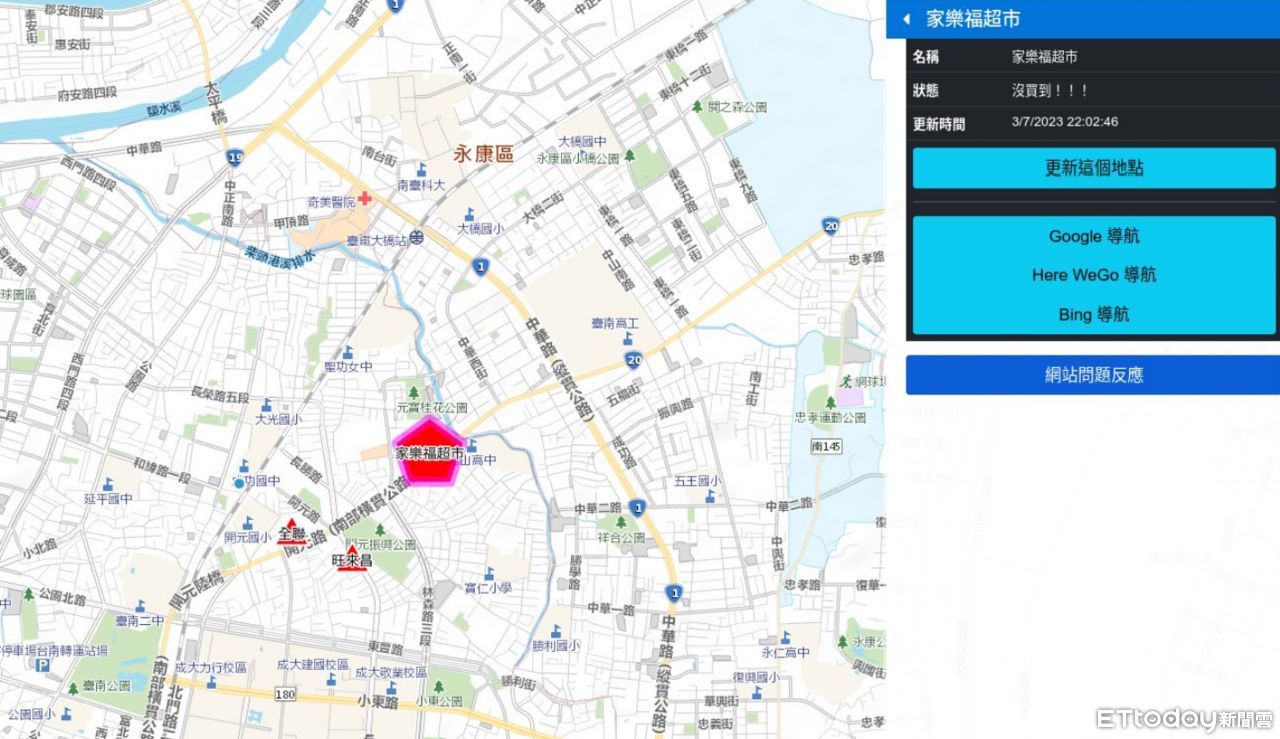Click the 網站問題反應 button
The image size is (1280, 739).
tap(1093, 375)
